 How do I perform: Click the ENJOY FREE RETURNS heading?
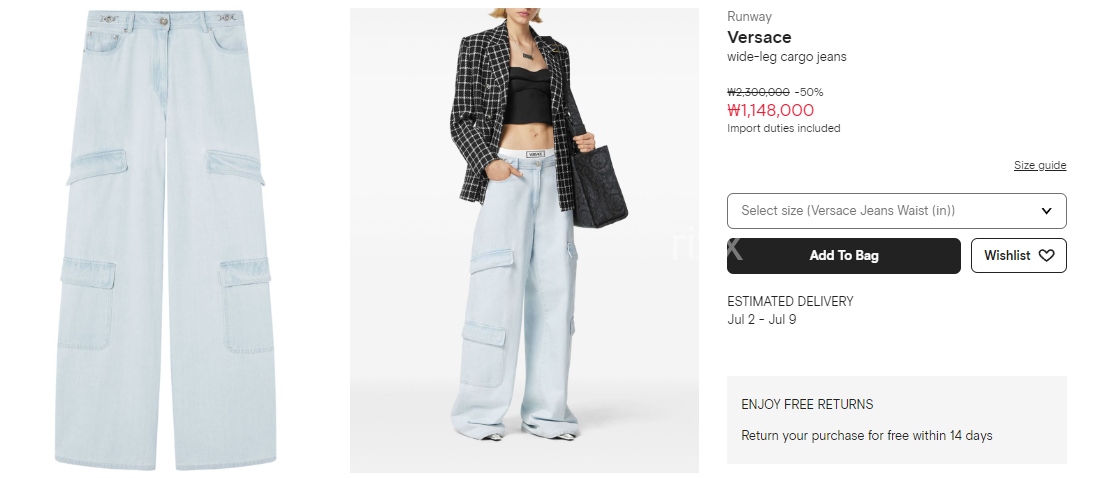(807, 404)
